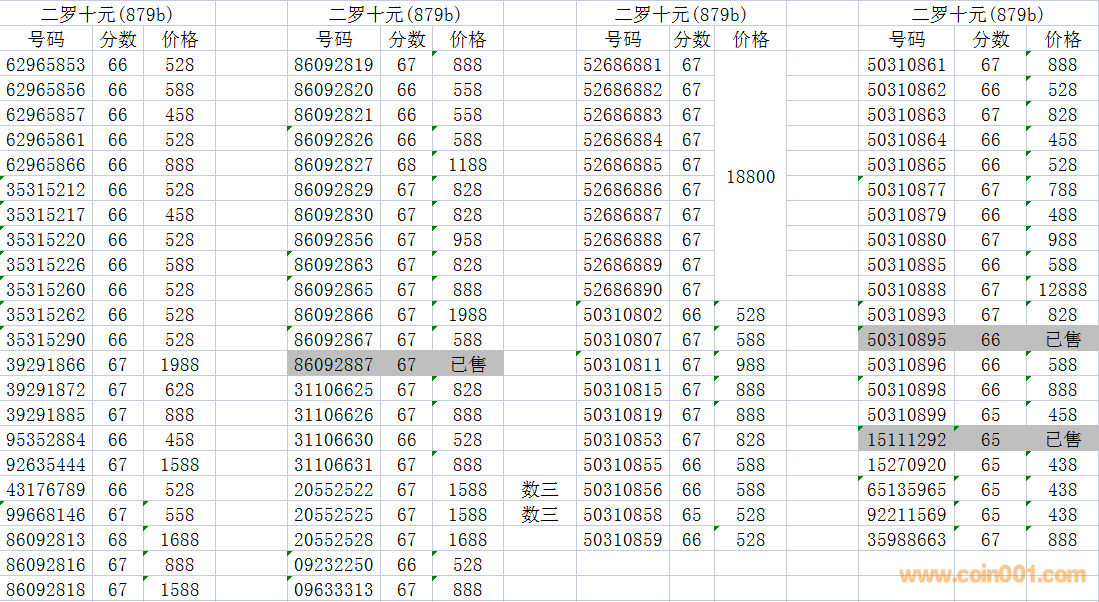
Task: Click the serial number 50310802 cell
Action: (622, 314)
